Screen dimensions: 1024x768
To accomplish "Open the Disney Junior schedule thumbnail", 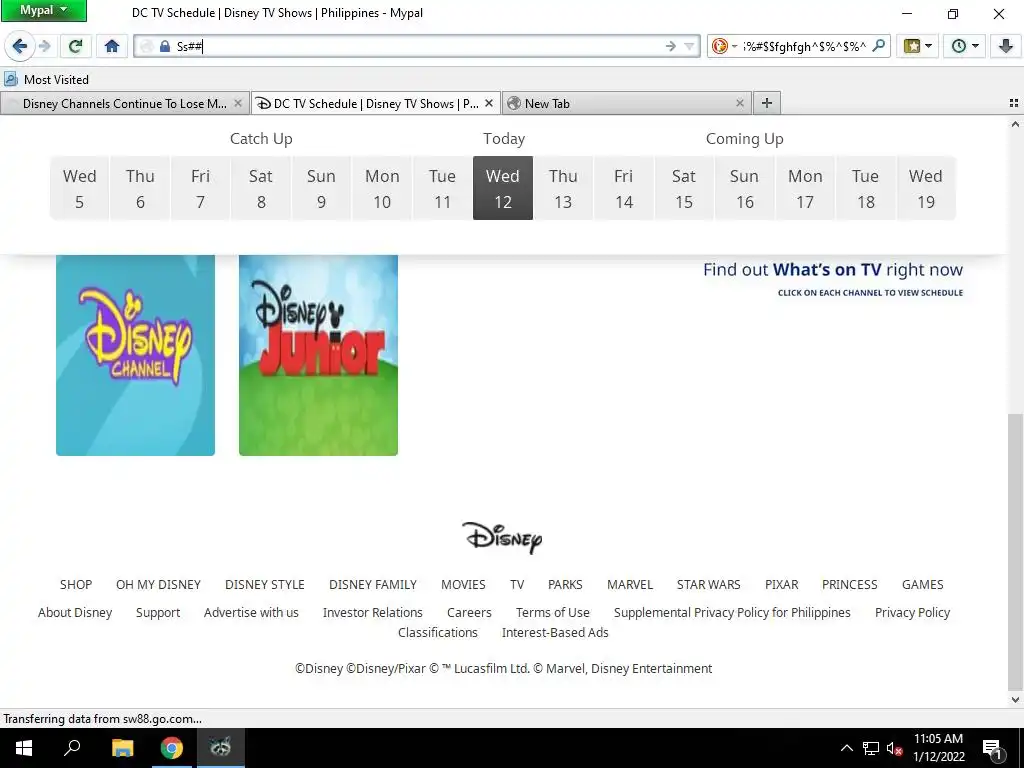I will (x=318, y=355).
